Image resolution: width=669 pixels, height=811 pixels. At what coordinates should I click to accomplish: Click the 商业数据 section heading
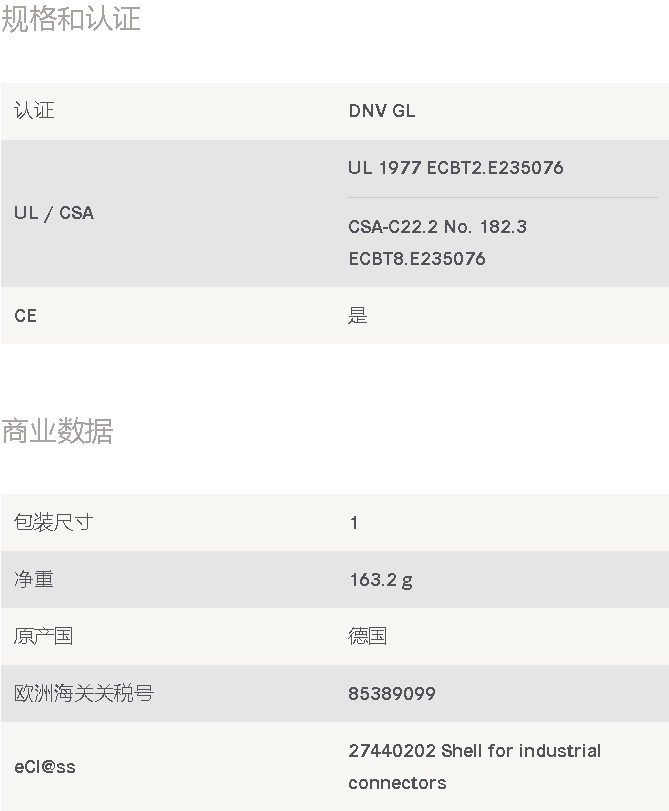[x=57, y=431]
